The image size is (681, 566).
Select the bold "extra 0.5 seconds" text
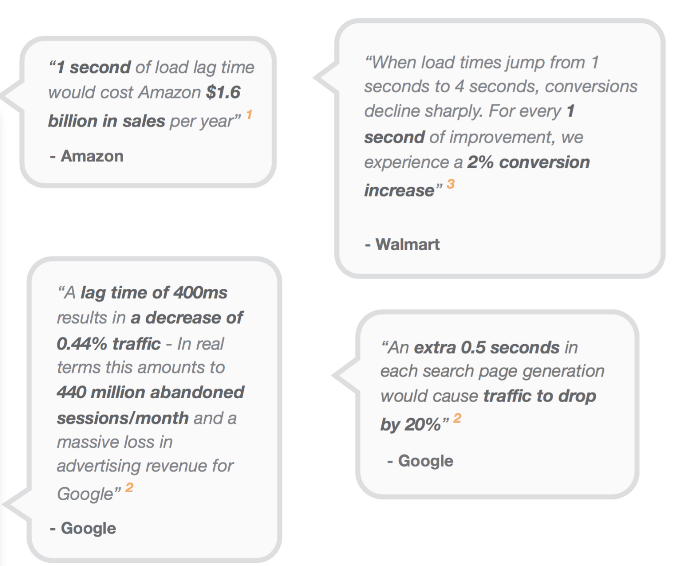(x=487, y=347)
